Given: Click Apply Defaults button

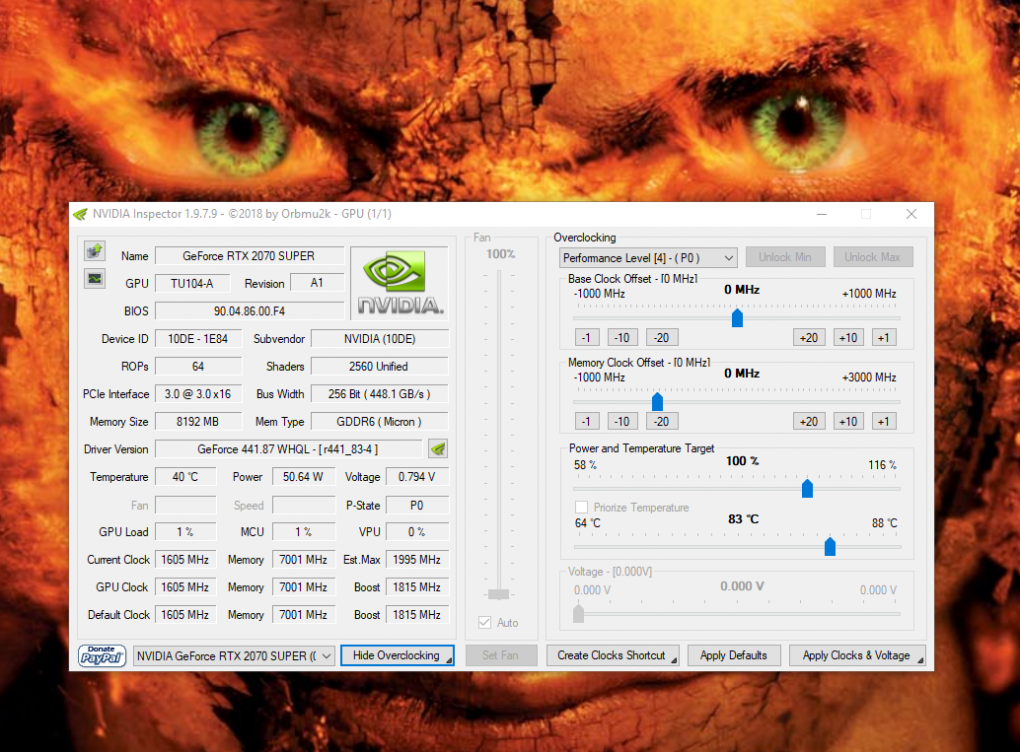Looking at the screenshot, I should click(x=733, y=656).
